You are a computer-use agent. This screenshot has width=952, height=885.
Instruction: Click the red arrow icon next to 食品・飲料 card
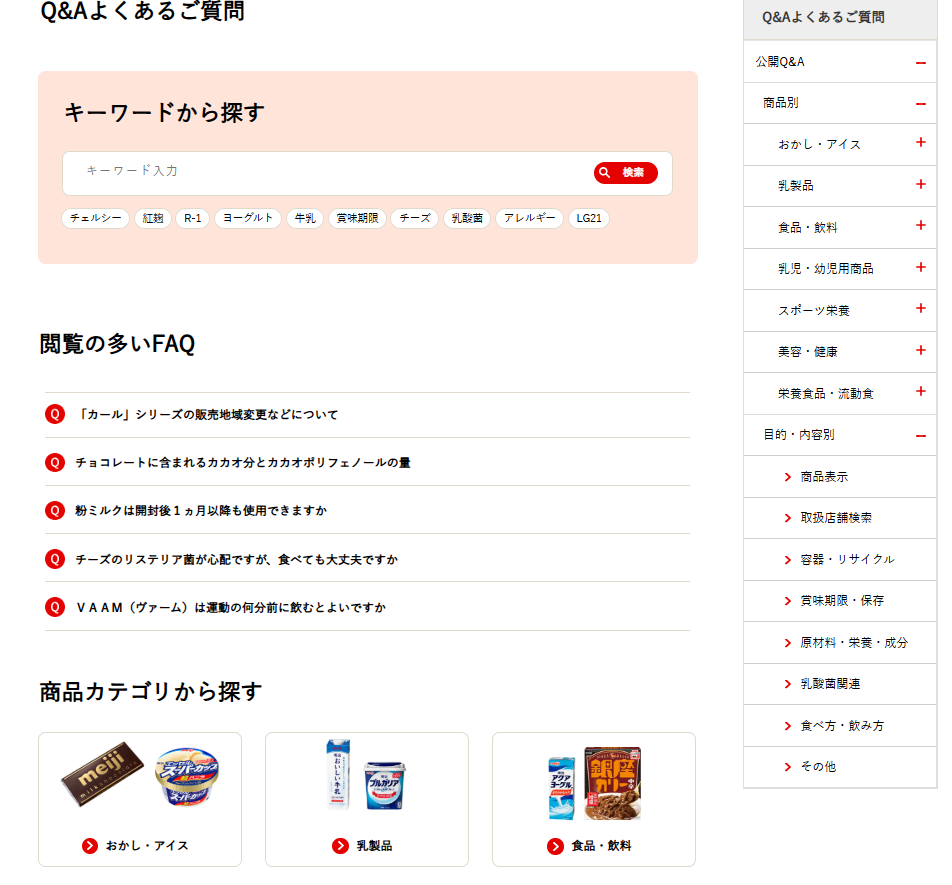pos(555,846)
